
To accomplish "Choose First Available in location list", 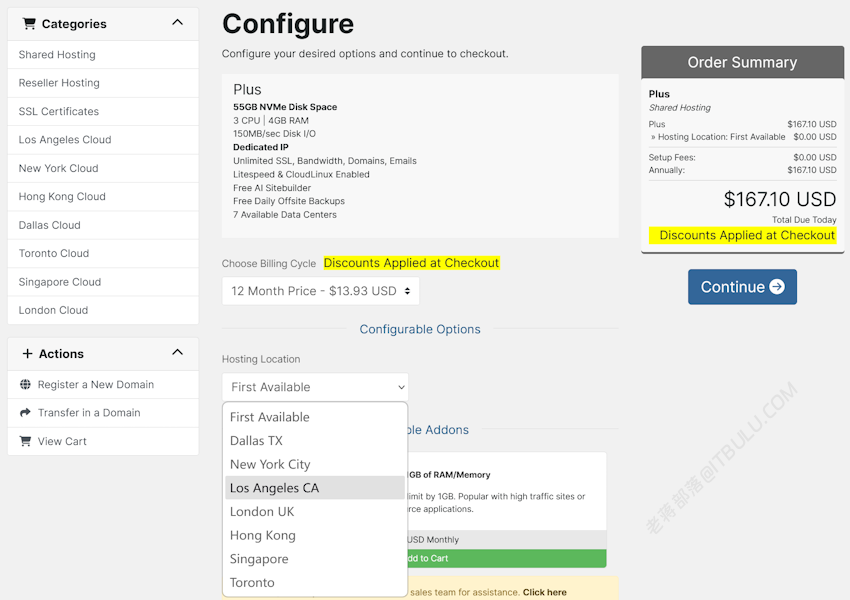I will [315, 417].
